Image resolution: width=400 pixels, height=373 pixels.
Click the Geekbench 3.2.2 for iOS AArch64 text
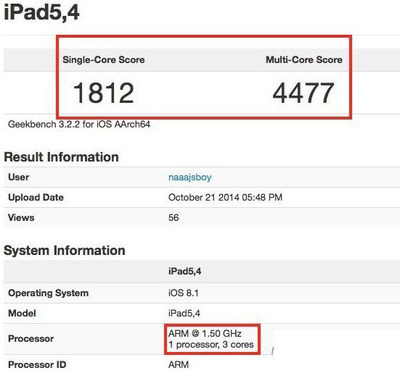pyautogui.click(x=79, y=124)
